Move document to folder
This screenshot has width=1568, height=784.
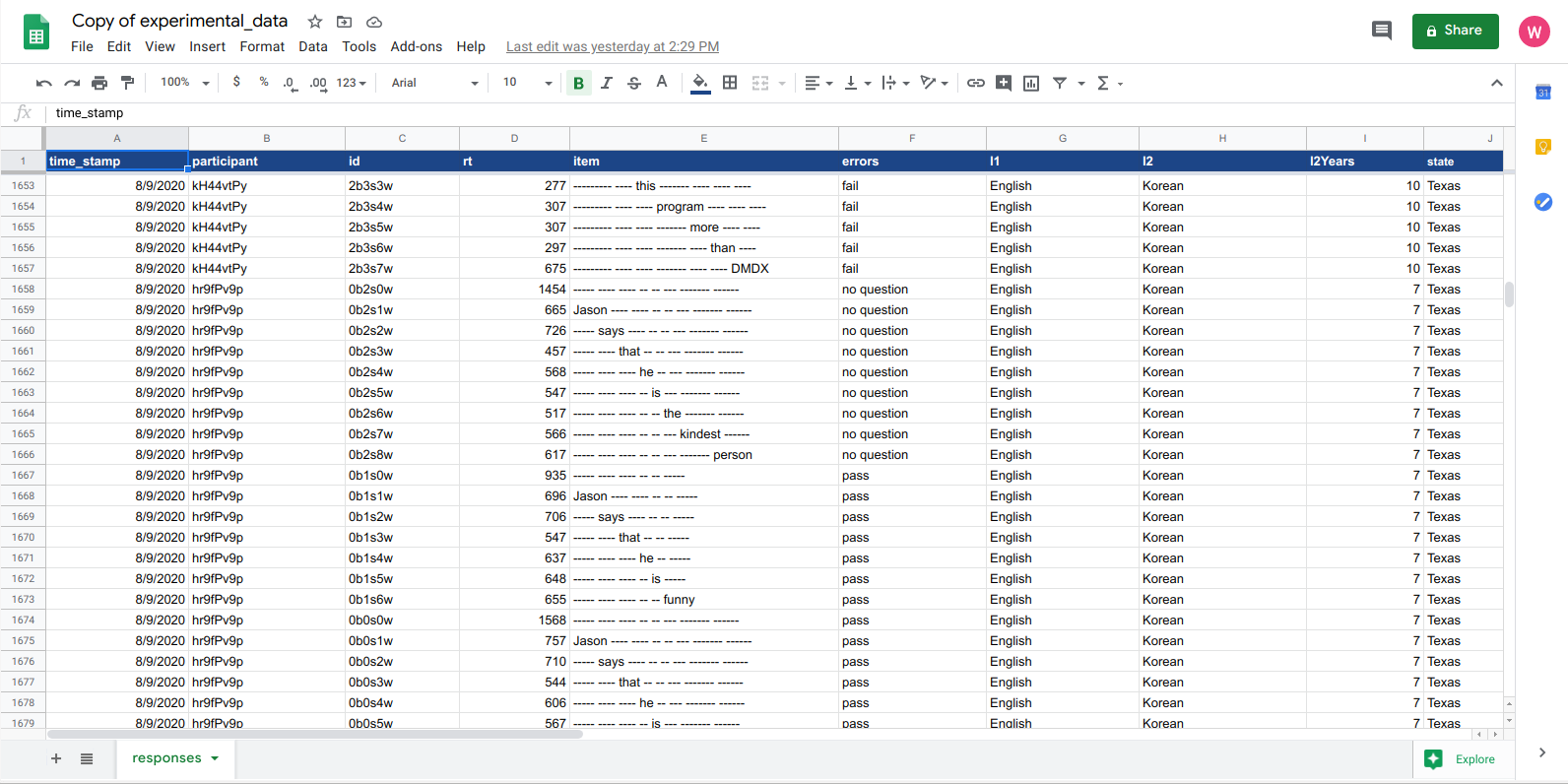344,22
